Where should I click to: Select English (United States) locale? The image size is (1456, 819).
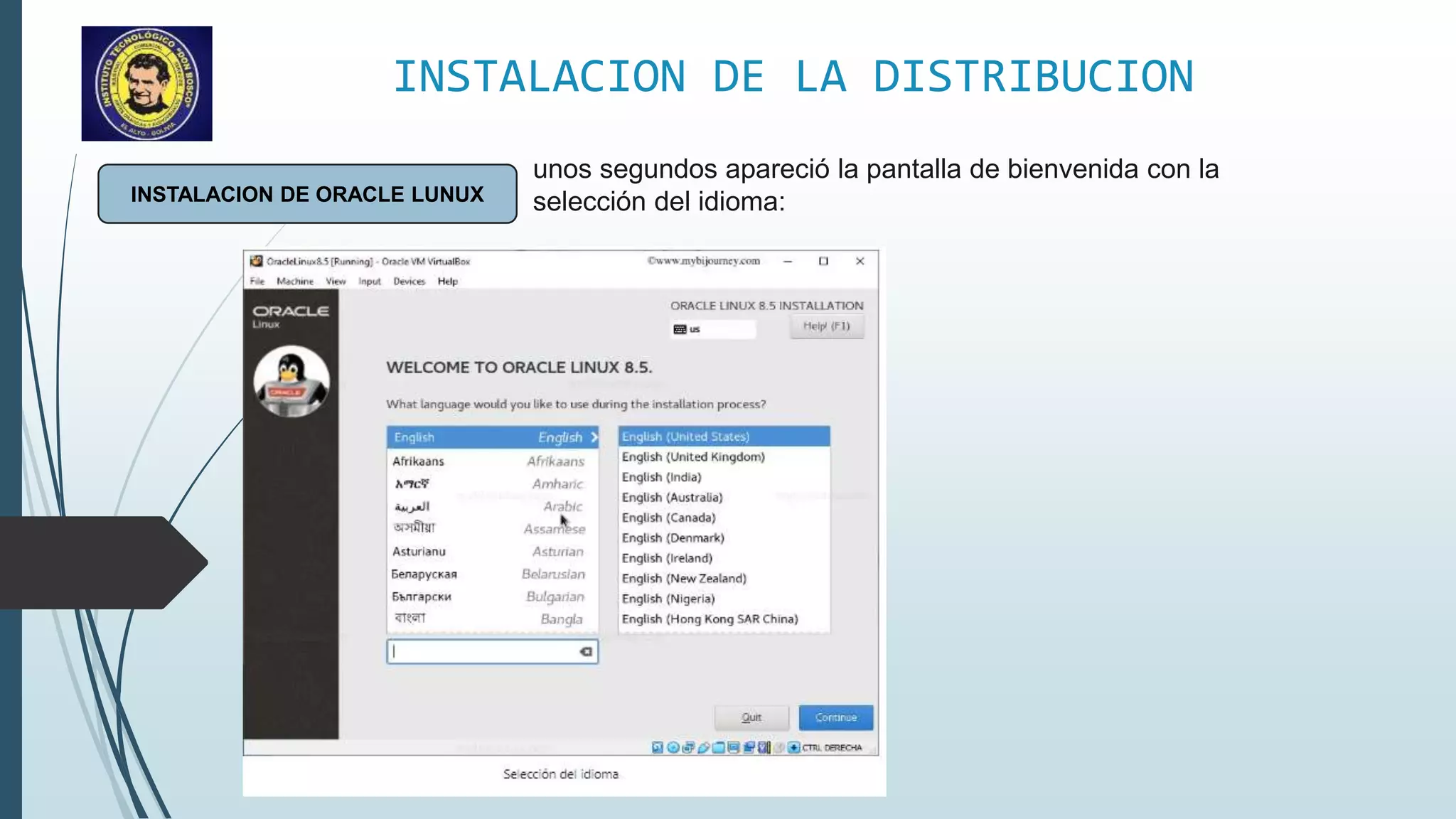click(x=724, y=437)
